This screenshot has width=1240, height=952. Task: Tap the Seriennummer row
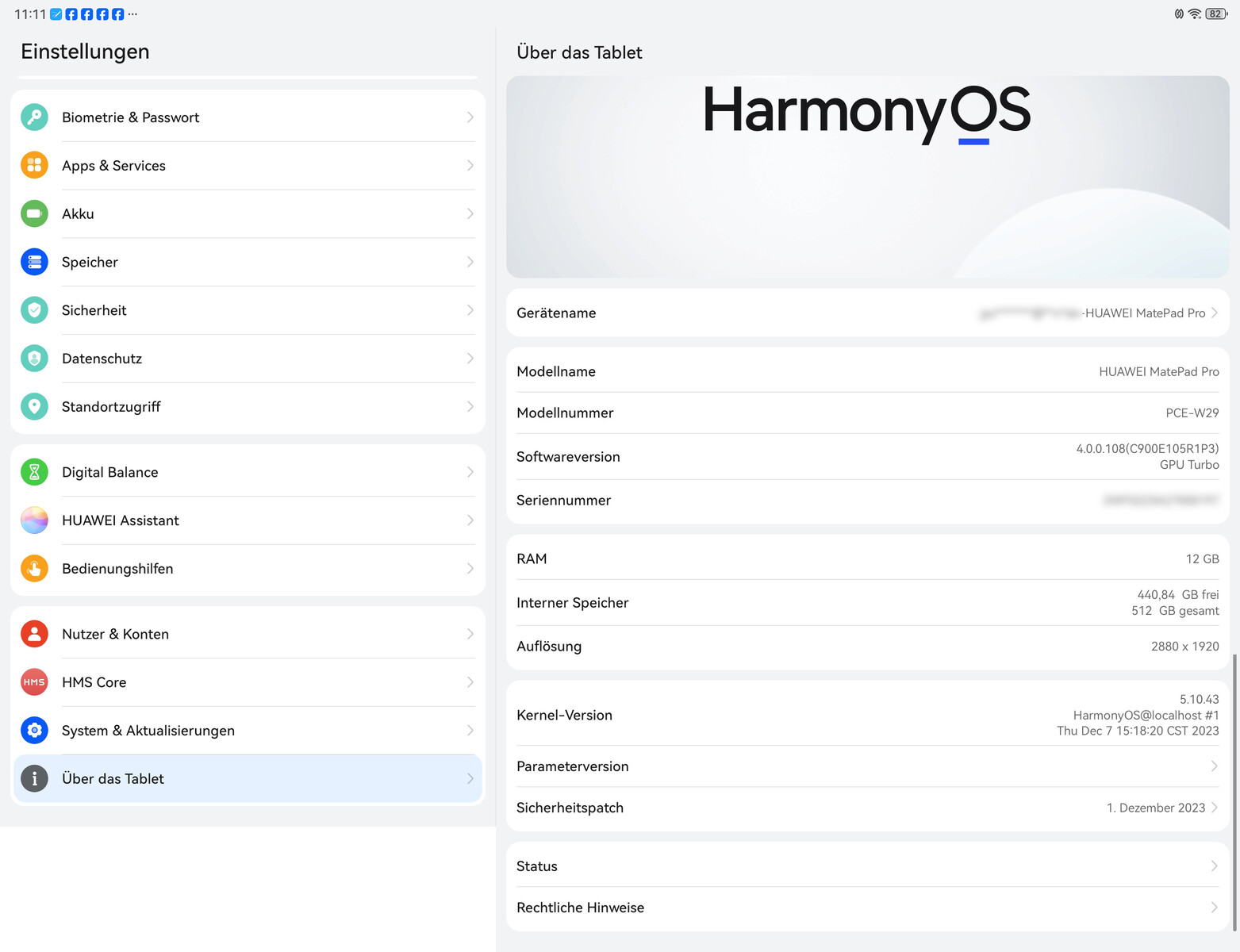(x=868, y=500)
